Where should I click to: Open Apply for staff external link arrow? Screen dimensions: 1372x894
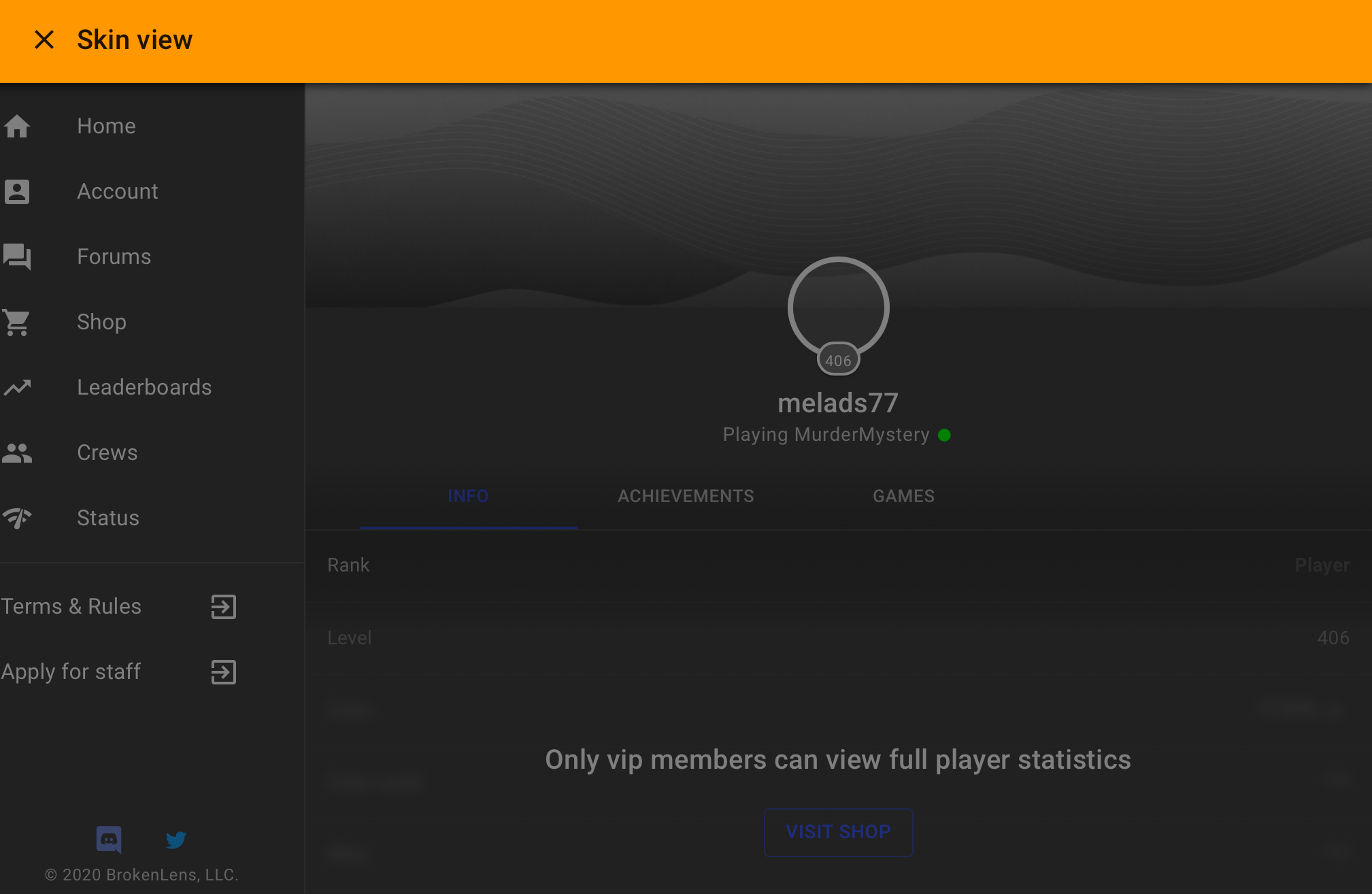coord(223,672)
